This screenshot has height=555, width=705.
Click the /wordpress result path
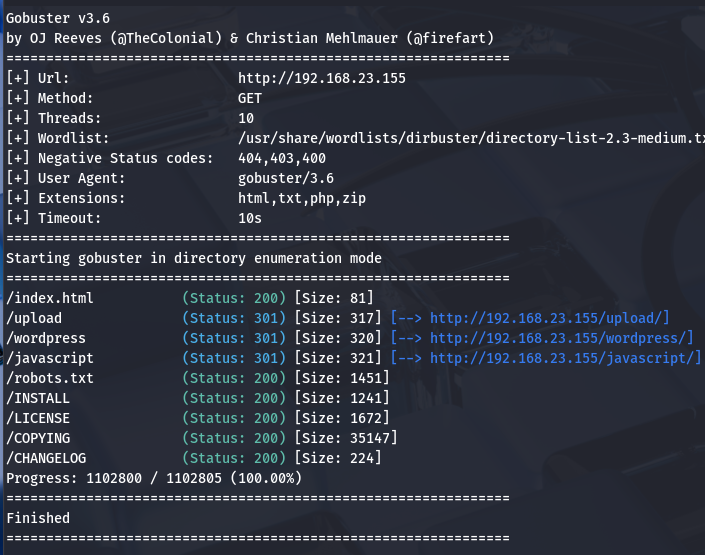(x=46, y=338)
